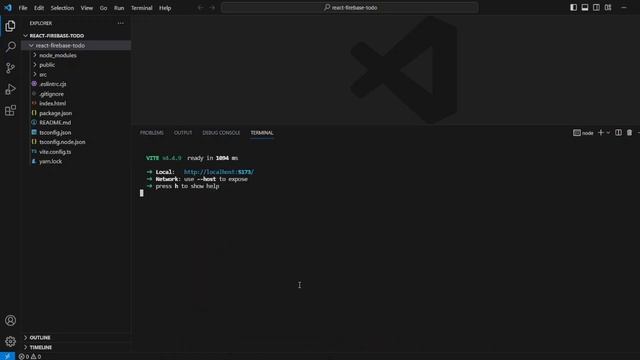Open the File menu
640x360 pixels.
23,8
